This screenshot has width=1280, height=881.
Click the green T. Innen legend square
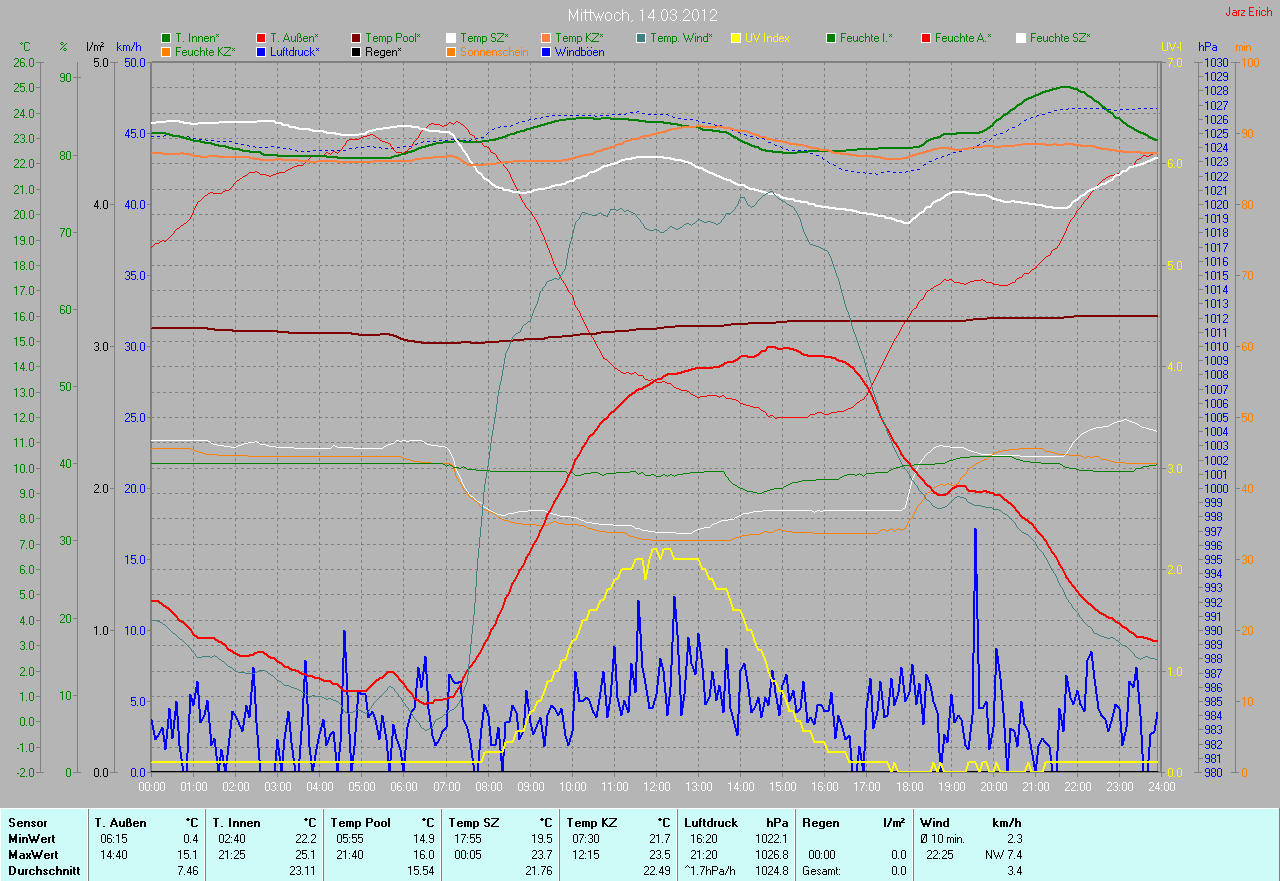[166, 38]
